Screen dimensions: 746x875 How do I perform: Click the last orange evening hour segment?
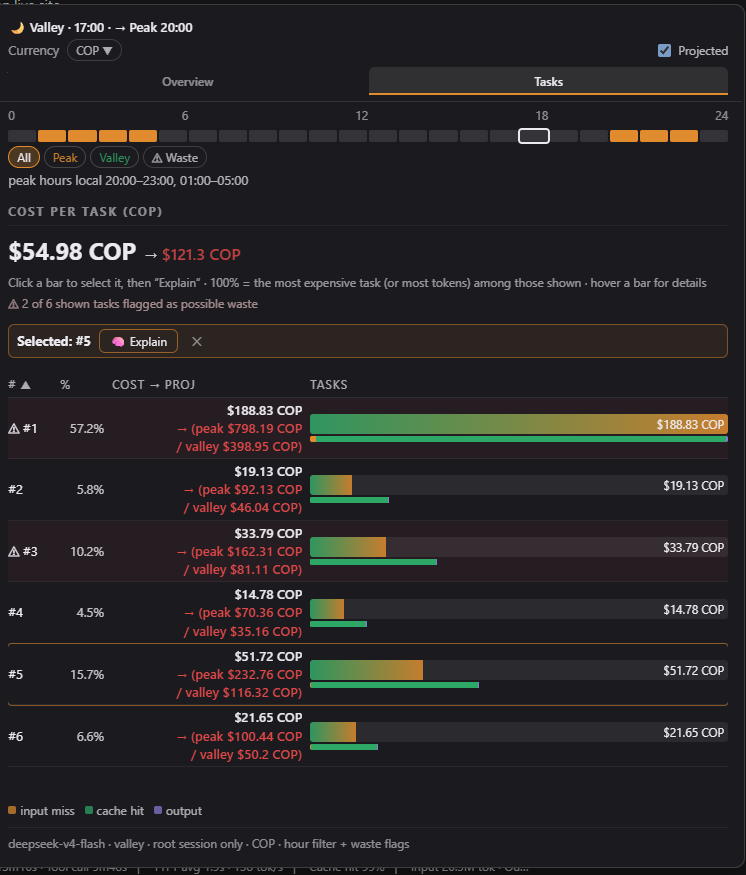pos(684,136)
